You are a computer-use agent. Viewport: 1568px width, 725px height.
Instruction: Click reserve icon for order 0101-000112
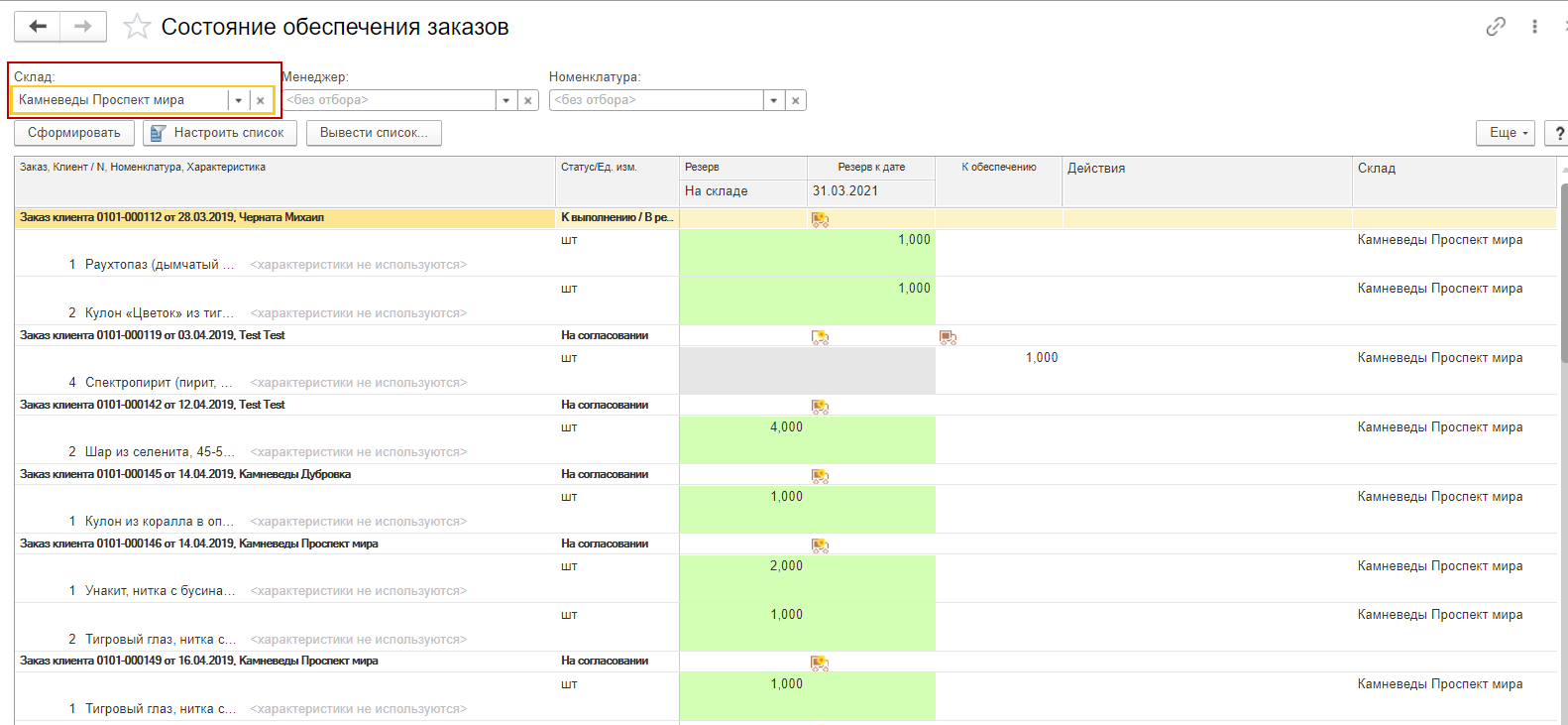820,219
